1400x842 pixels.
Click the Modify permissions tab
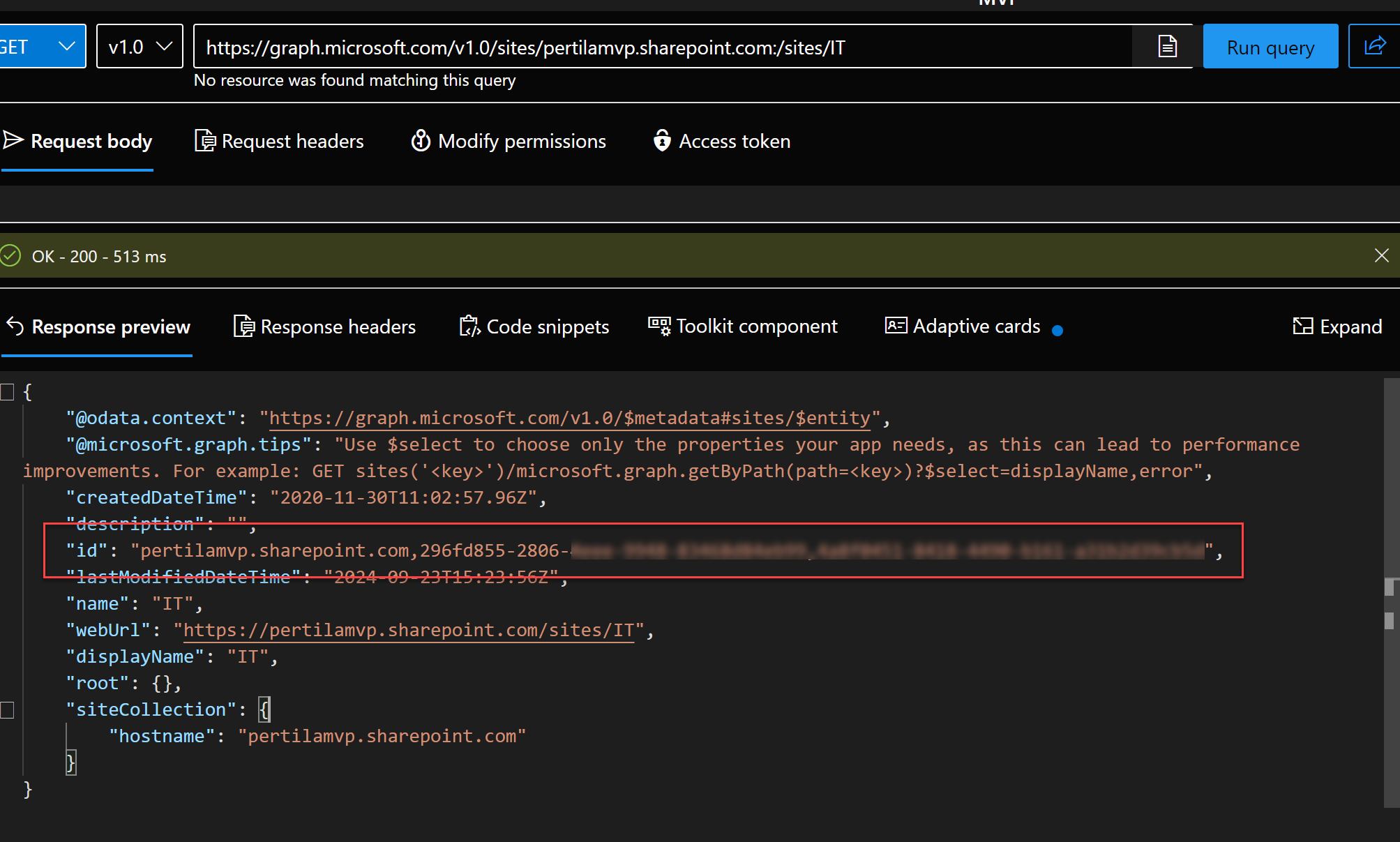click(509, 142)
